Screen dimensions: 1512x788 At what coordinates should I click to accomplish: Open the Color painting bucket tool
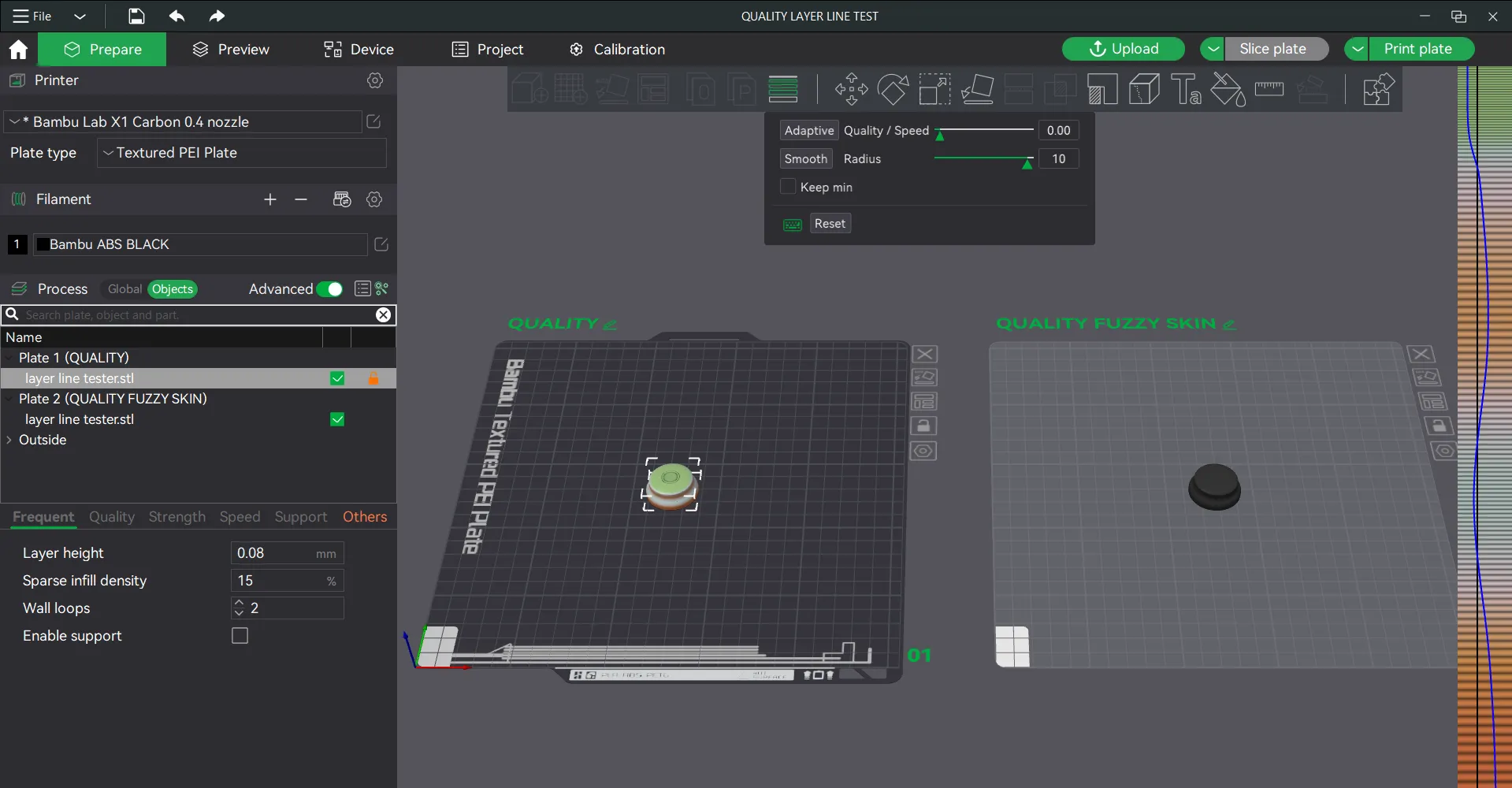1228,89
